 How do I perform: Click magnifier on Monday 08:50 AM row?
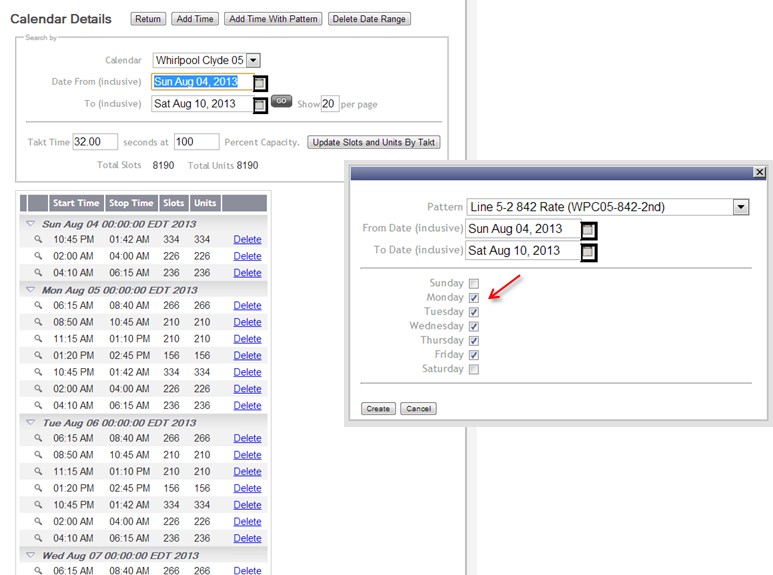(38, 322)
